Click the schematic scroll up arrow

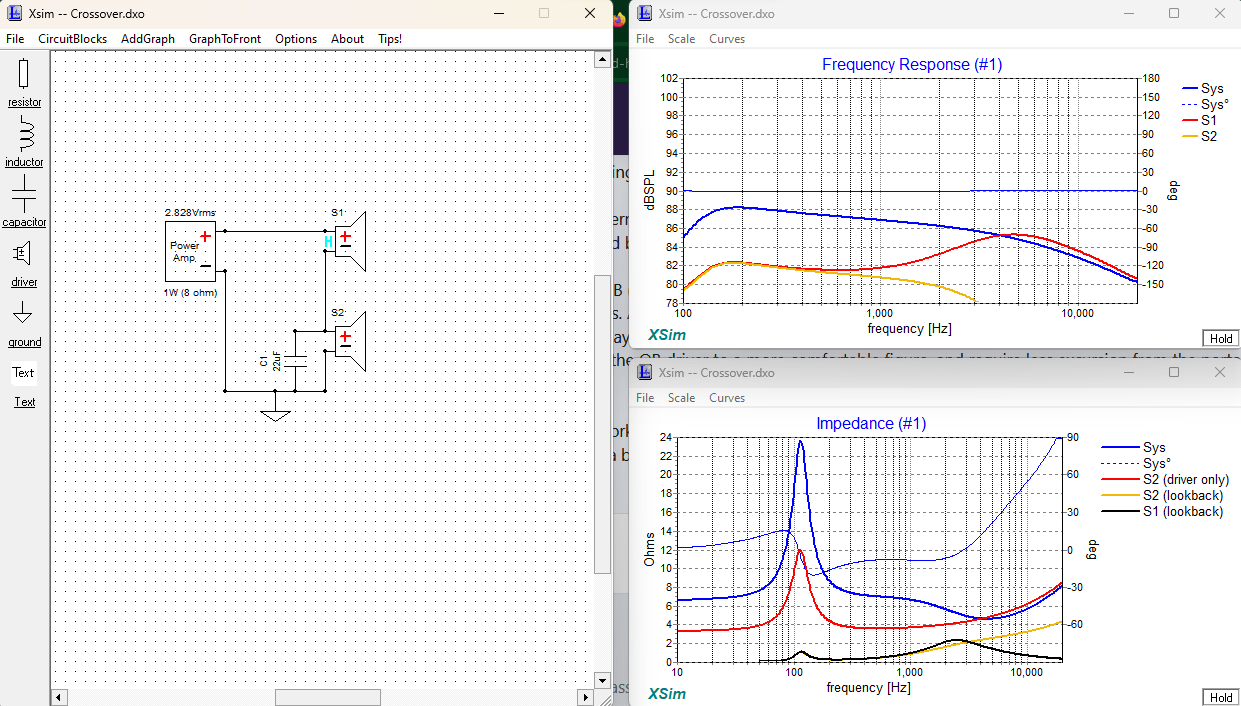coord(602,60)
